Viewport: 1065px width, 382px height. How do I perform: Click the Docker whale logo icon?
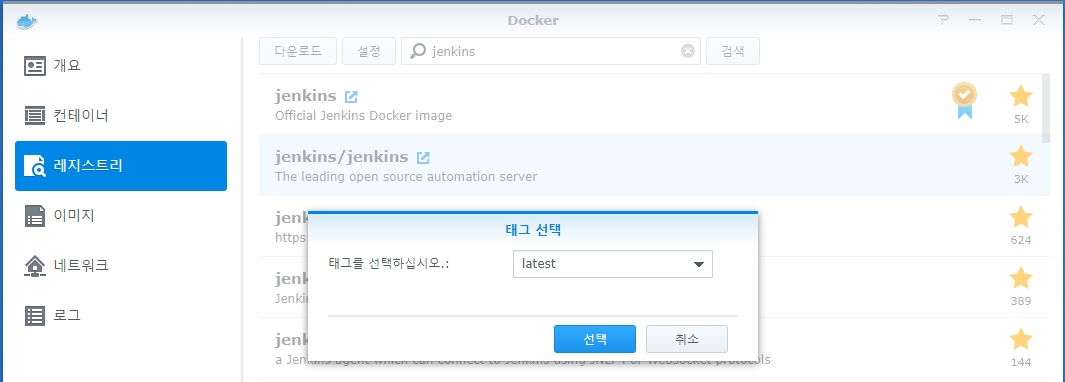click(27, 21)
